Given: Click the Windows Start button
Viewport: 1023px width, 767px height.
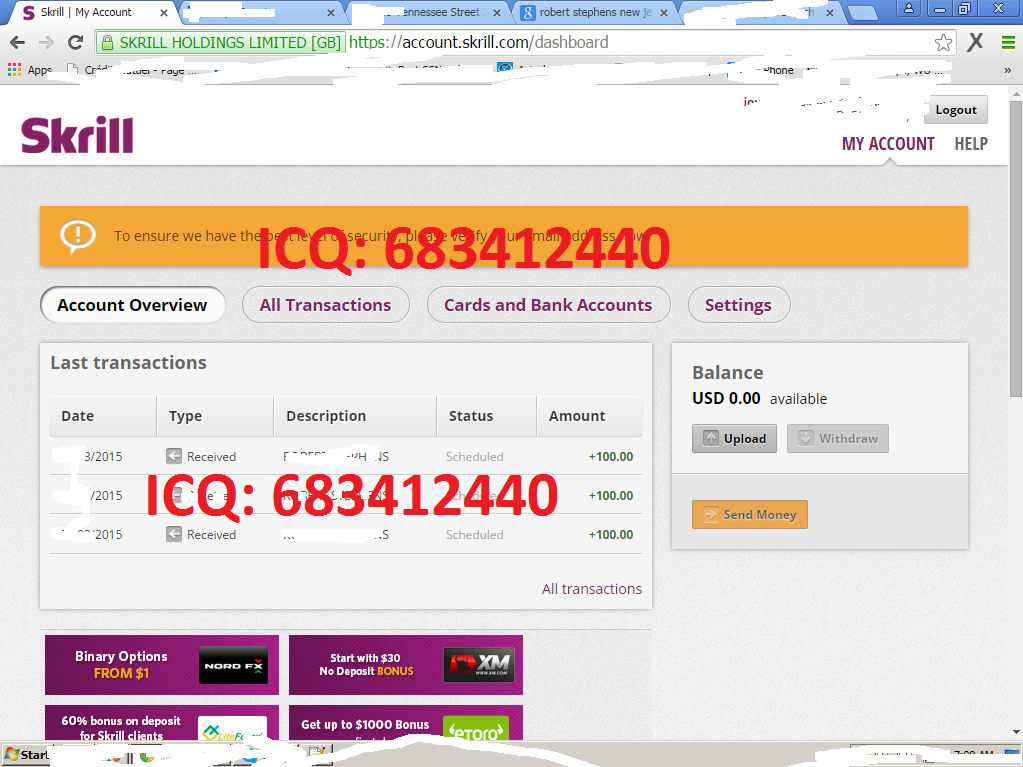Looking at the screenshot, I should point(26,755).
